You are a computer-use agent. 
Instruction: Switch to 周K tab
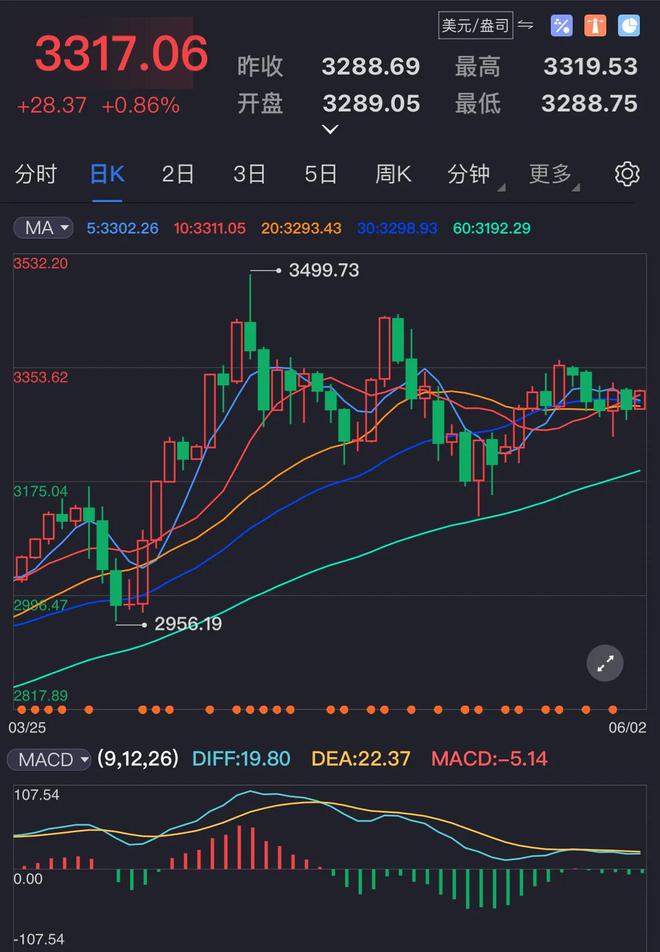tap(393, 174)
